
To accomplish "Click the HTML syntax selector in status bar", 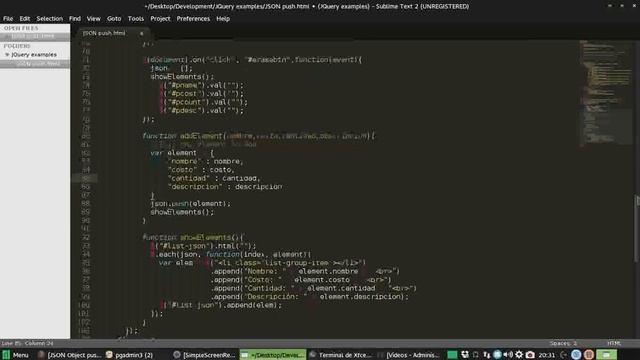I will [614, 343].
